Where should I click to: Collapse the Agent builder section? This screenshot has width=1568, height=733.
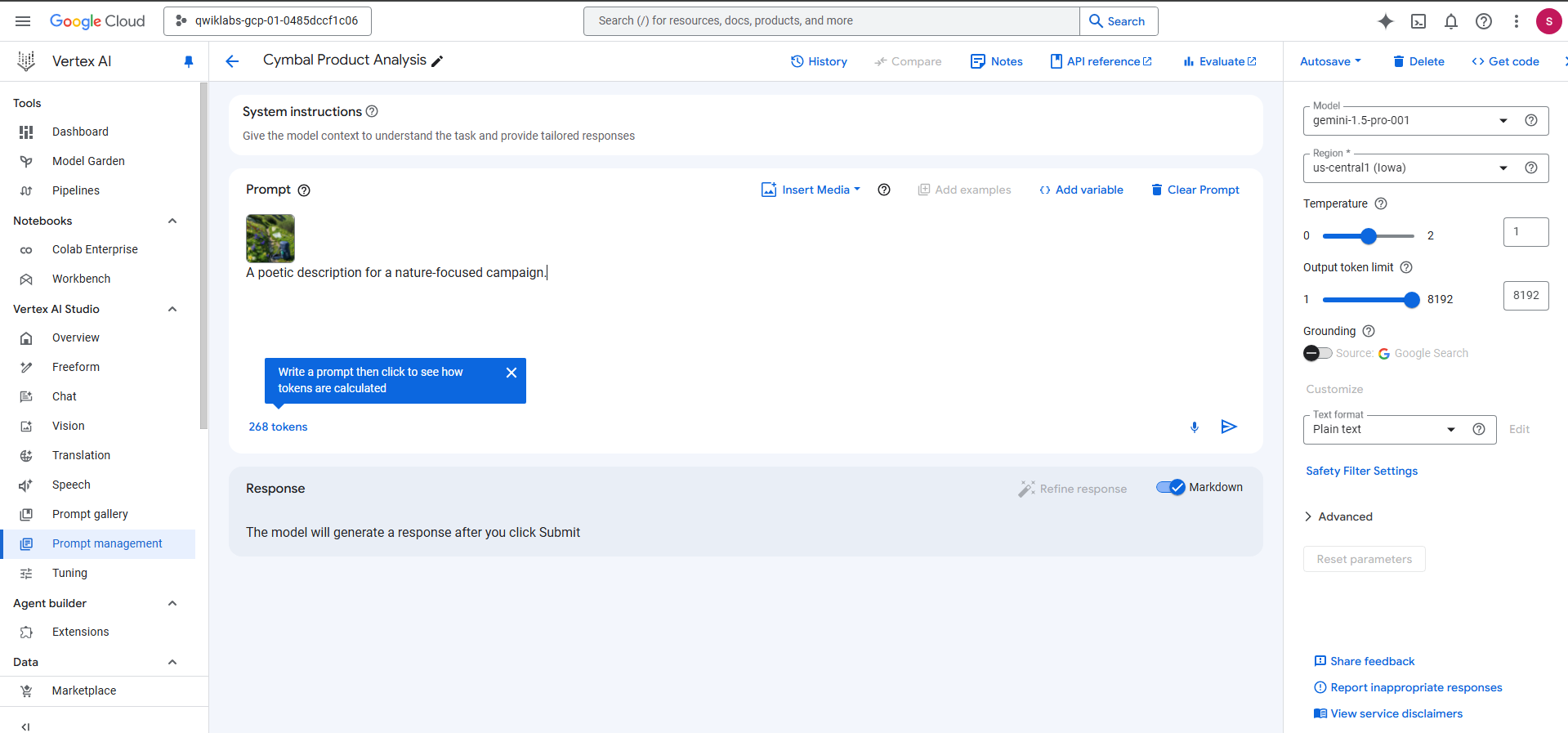tap(172, 603)
